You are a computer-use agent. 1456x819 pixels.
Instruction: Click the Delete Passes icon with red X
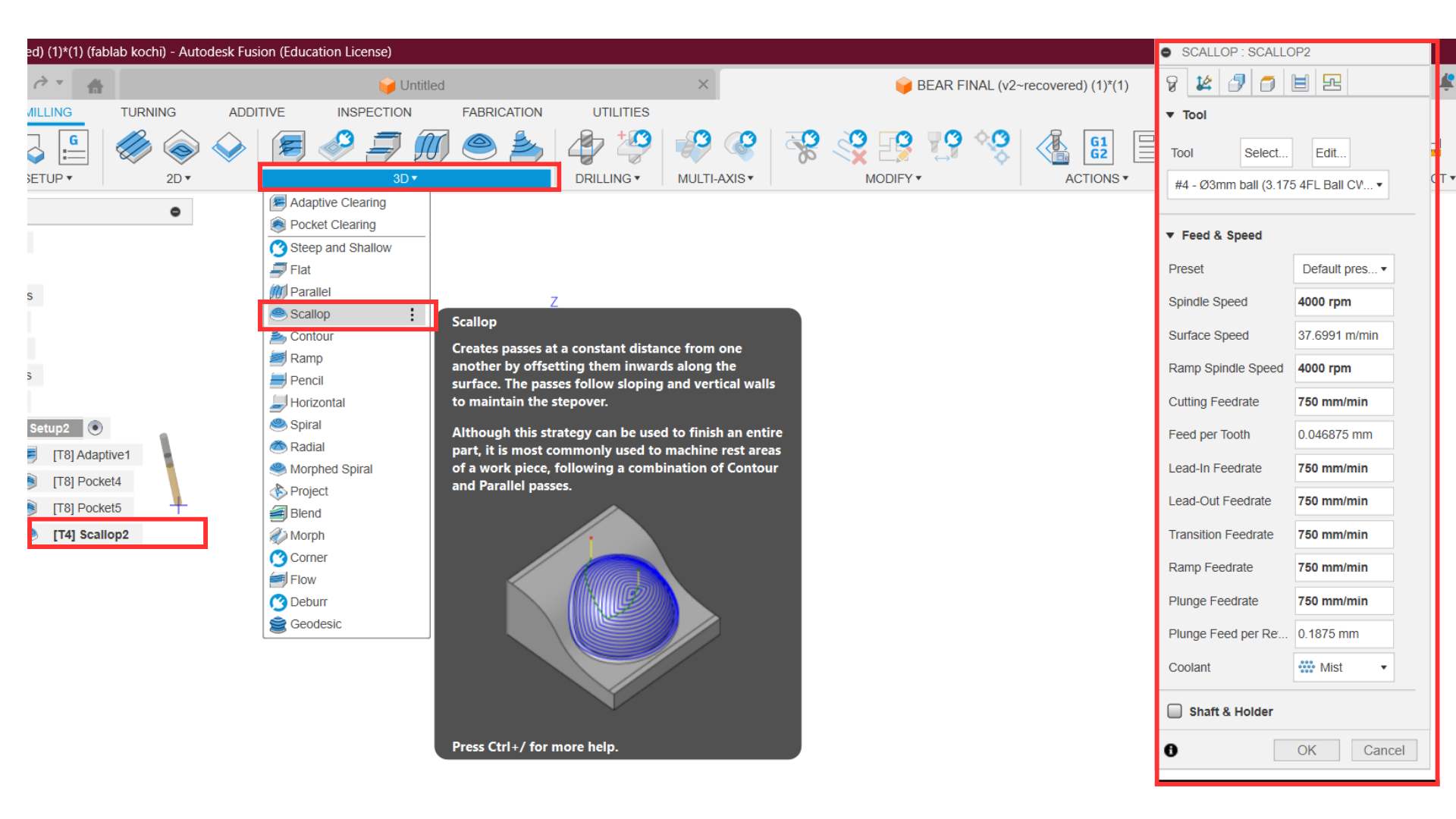[x=850, y=146]
